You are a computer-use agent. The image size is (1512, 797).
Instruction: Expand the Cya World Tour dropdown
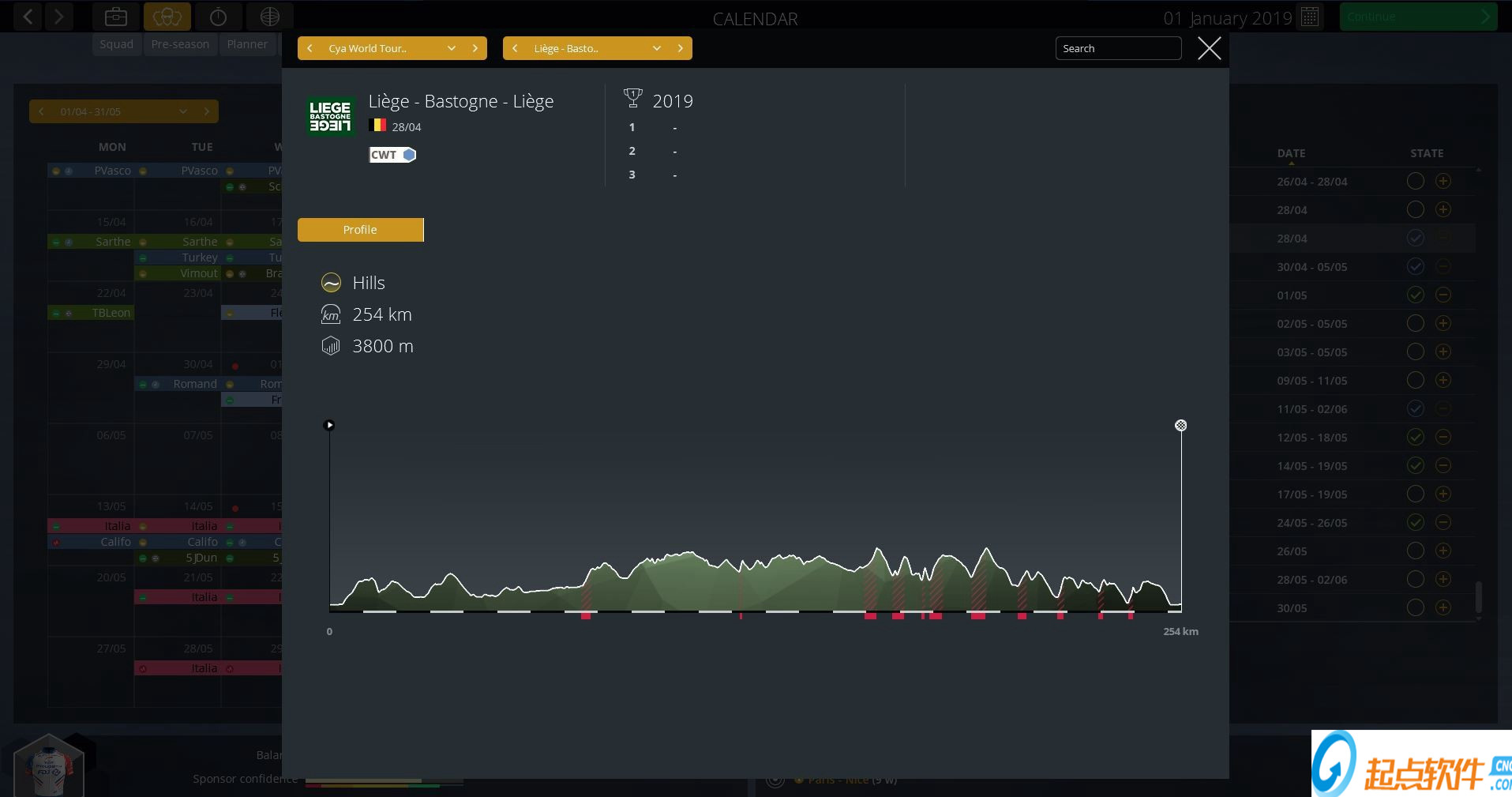tap(452, 48)
